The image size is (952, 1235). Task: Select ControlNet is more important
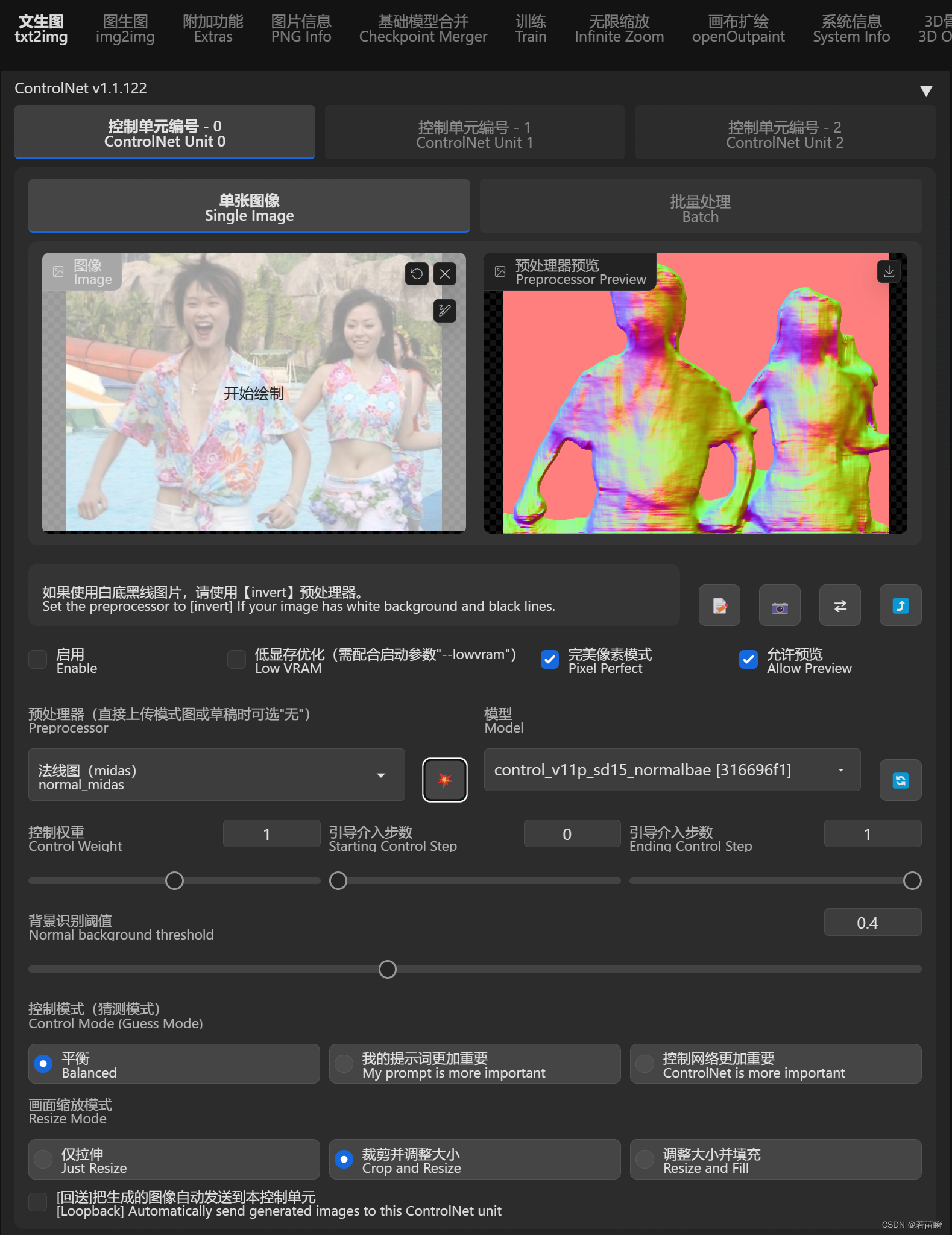coord(776,1064)
